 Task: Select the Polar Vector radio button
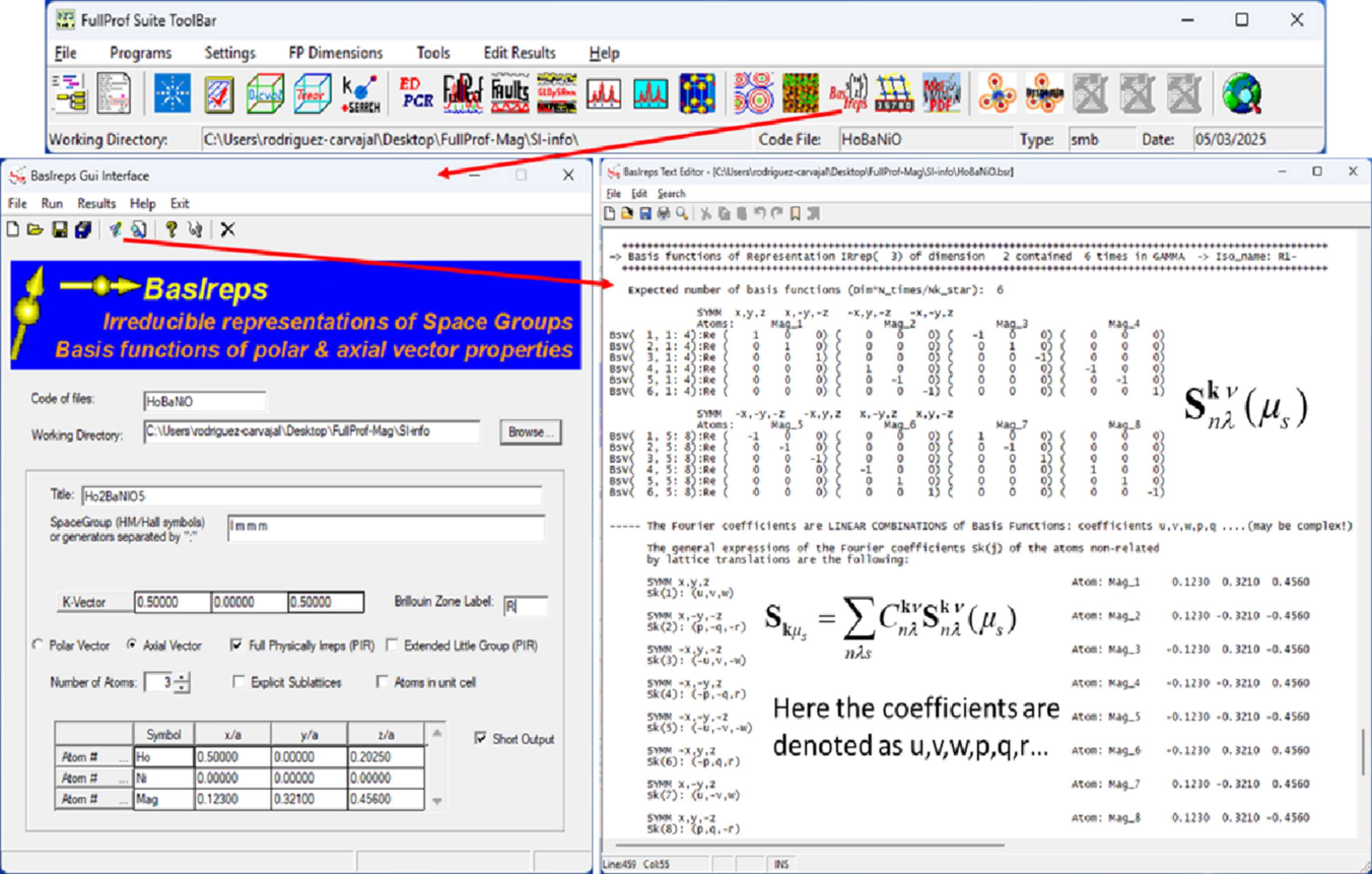[38, 644]
